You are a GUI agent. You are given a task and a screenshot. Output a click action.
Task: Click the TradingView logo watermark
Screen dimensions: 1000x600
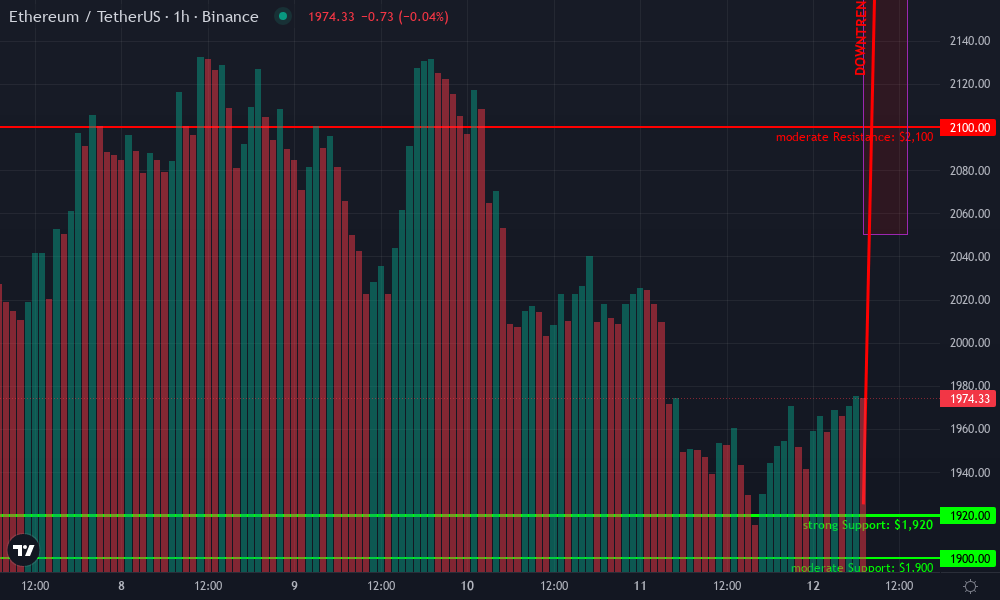pyautogui.click(x=22, y=548)
